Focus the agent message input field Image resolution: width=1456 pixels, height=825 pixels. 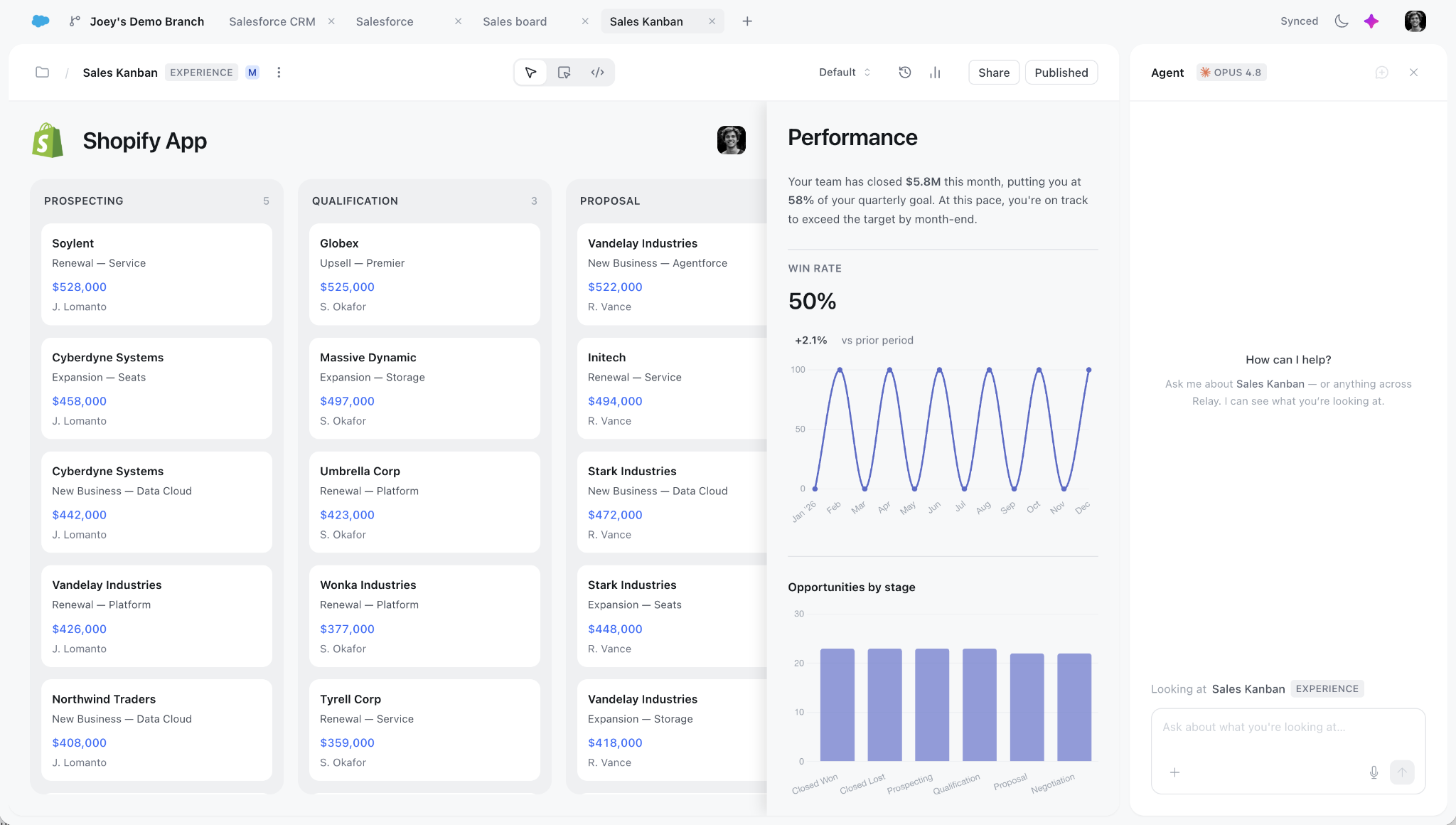pos(1288,728)
